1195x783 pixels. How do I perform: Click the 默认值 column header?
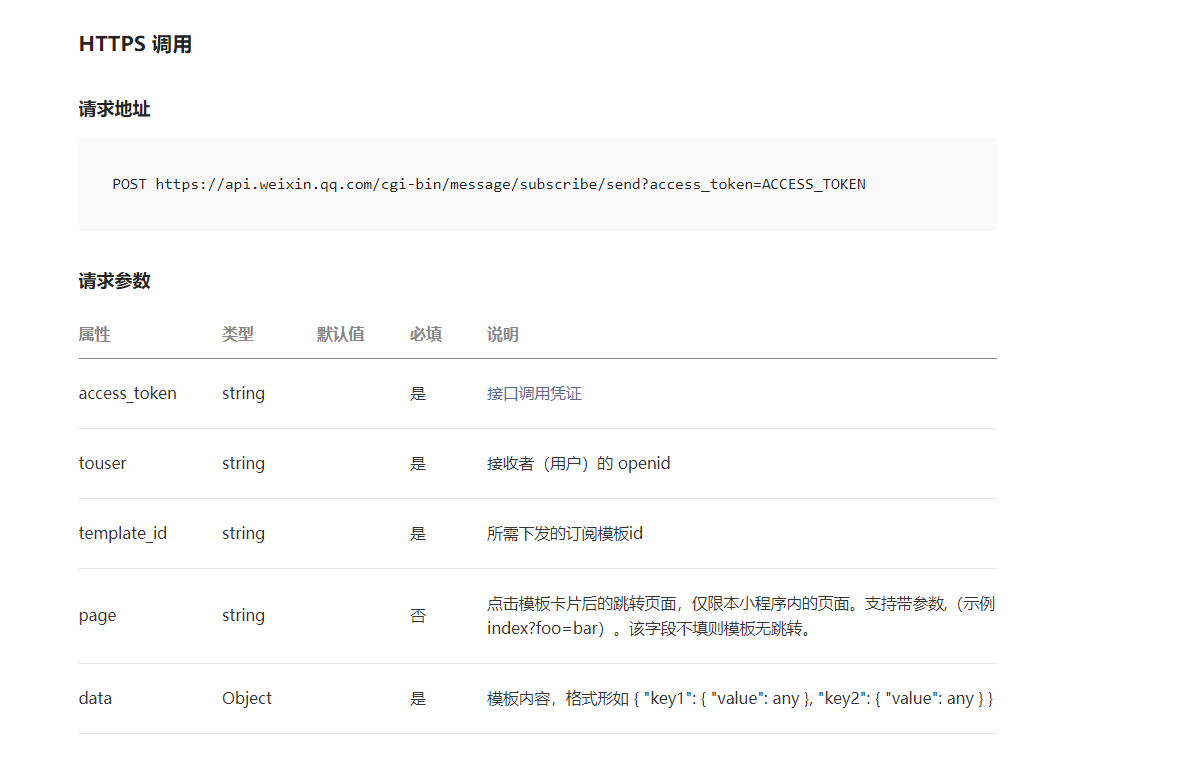[341, 334]
